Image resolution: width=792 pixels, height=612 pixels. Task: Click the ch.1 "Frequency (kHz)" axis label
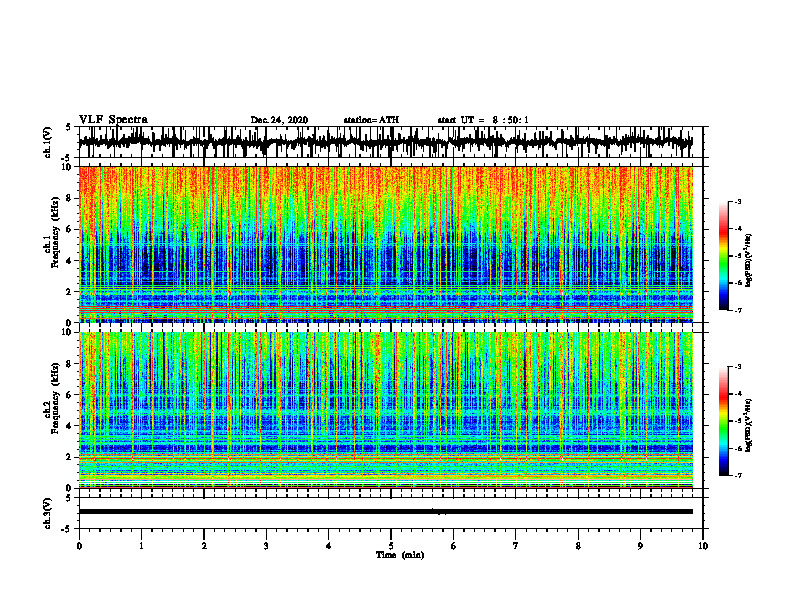55,233
